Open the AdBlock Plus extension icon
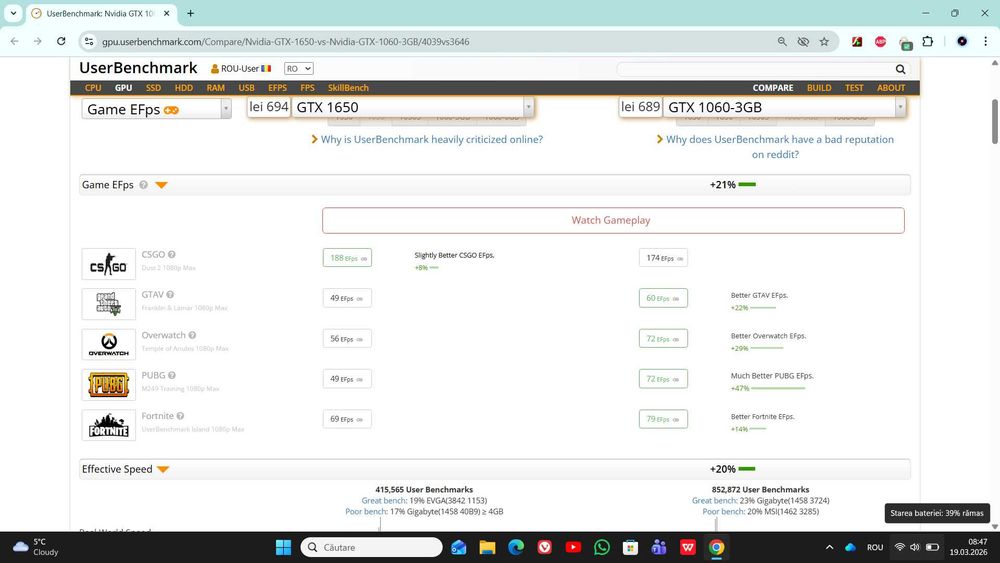Image resolution: width=1000 pixels, height=563 pixels. 880,41
